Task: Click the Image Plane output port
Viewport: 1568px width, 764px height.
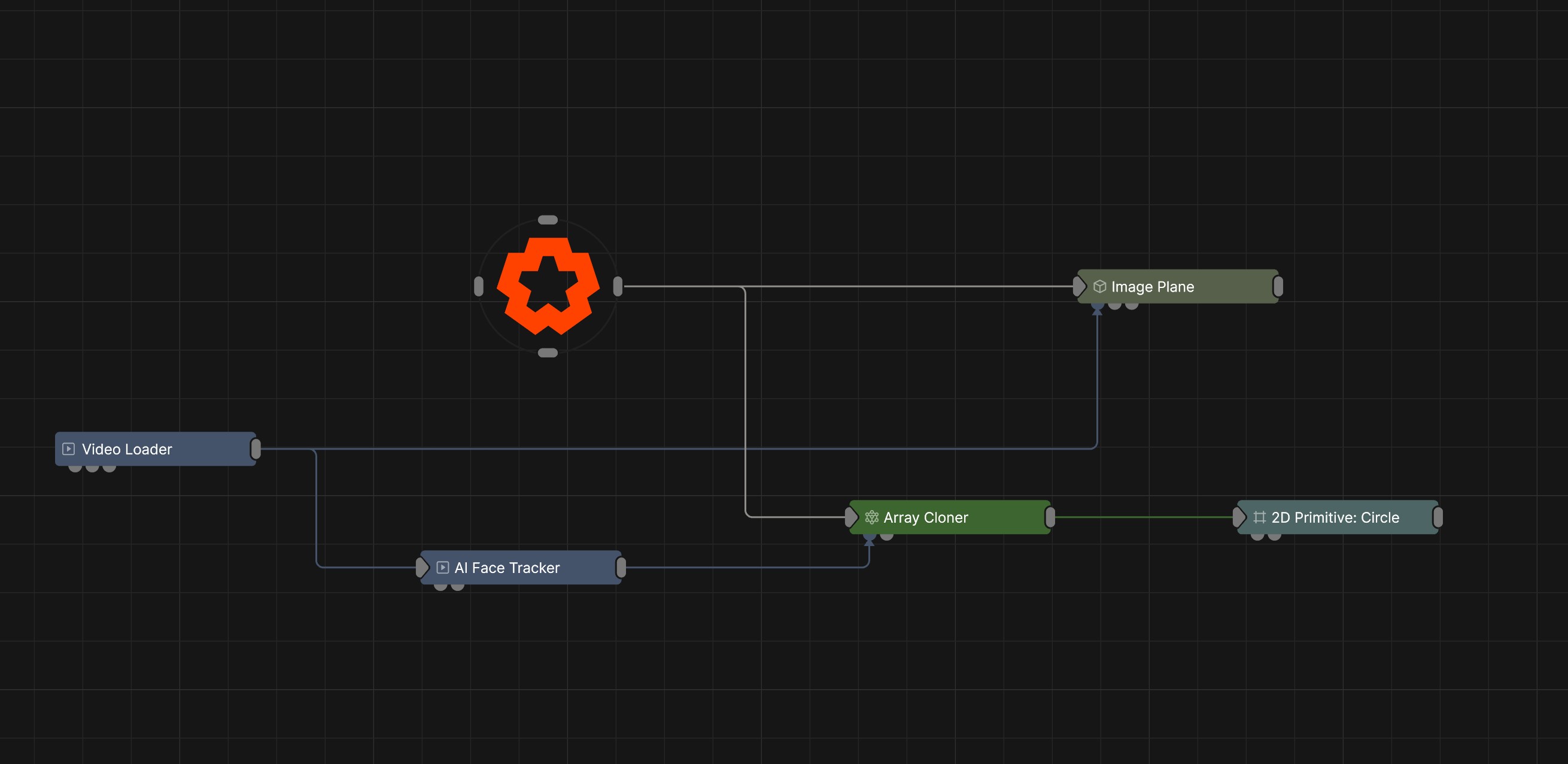Action: coord(1278,286)
